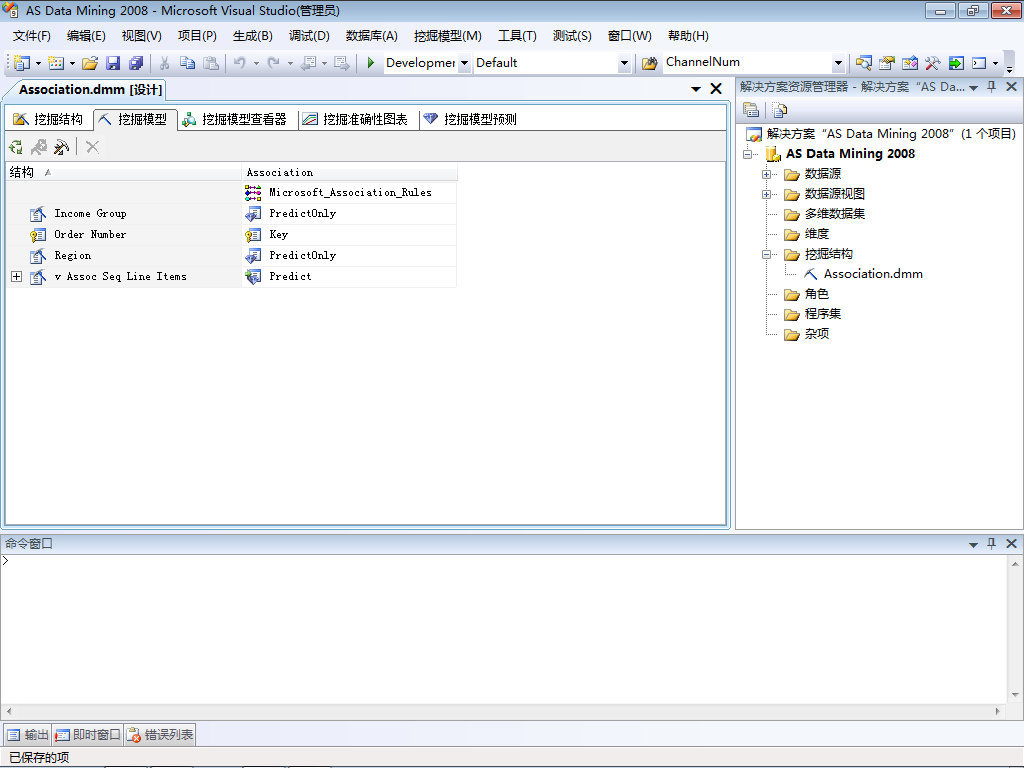Select the 角色 folder

coord(816,294)
